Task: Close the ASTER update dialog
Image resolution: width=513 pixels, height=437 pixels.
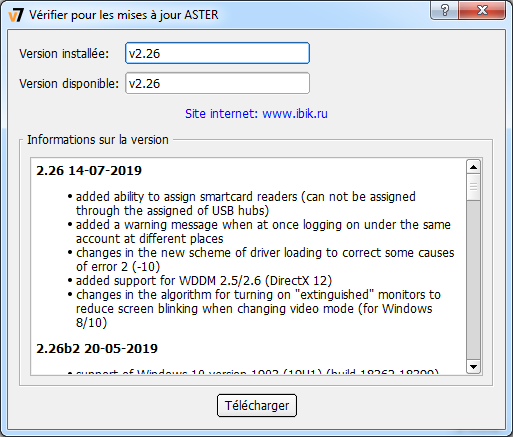Action: point(482,10)
